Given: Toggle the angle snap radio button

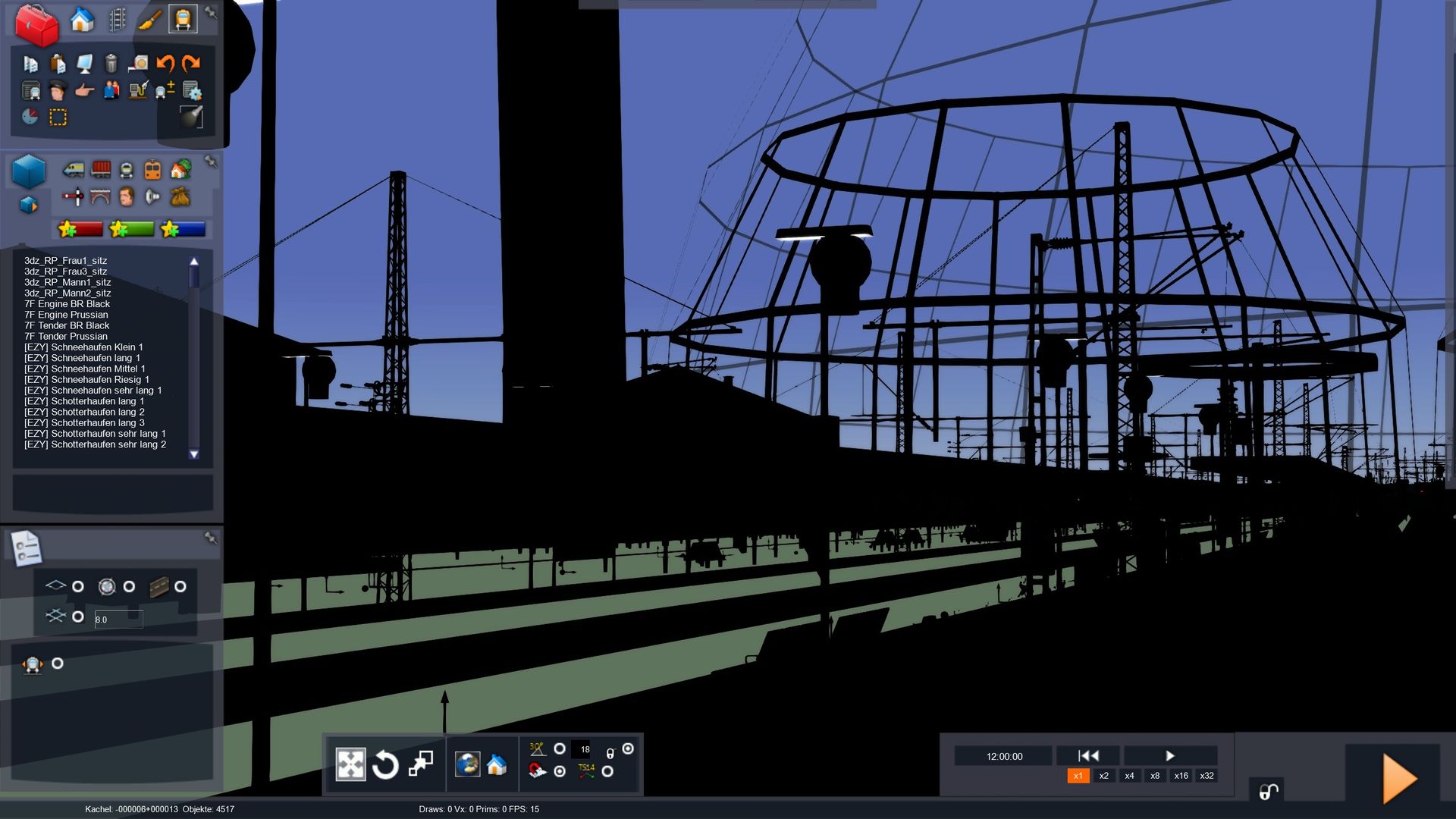Looking at the screenshot, I should coord(560,748).
